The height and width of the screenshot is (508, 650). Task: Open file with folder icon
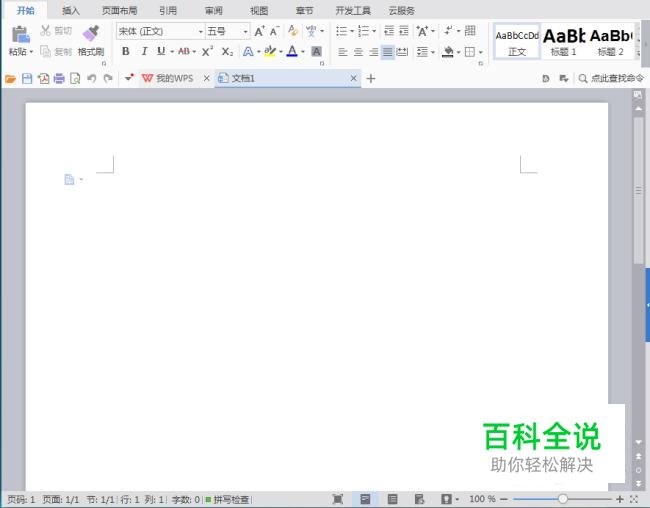point(10,78)
